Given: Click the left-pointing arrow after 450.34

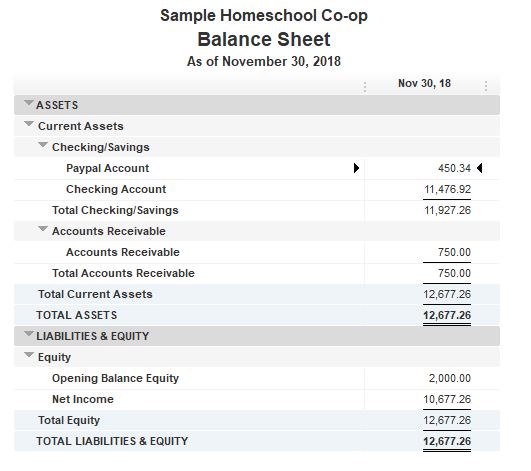Looking at the screenshot, I should [x=480, y=168].
